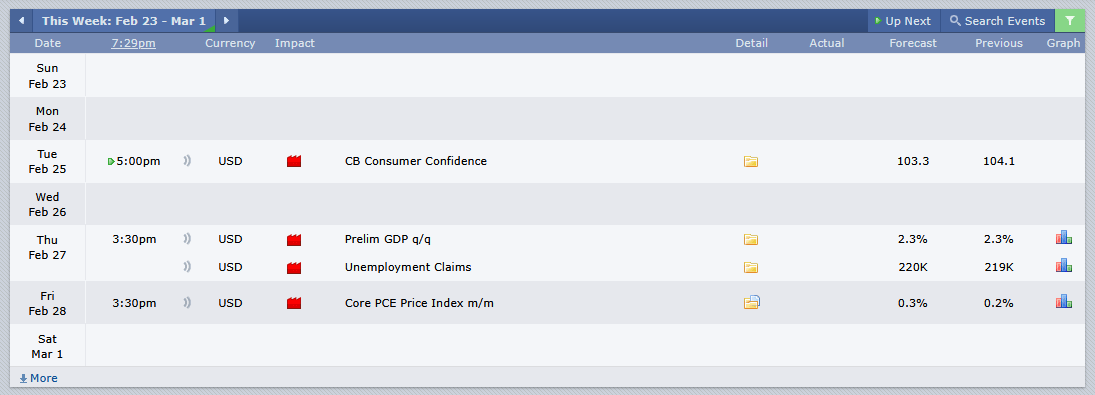Change timezone via 7:29pm time link
This screenshot has height=395, width=1095.
133,43
